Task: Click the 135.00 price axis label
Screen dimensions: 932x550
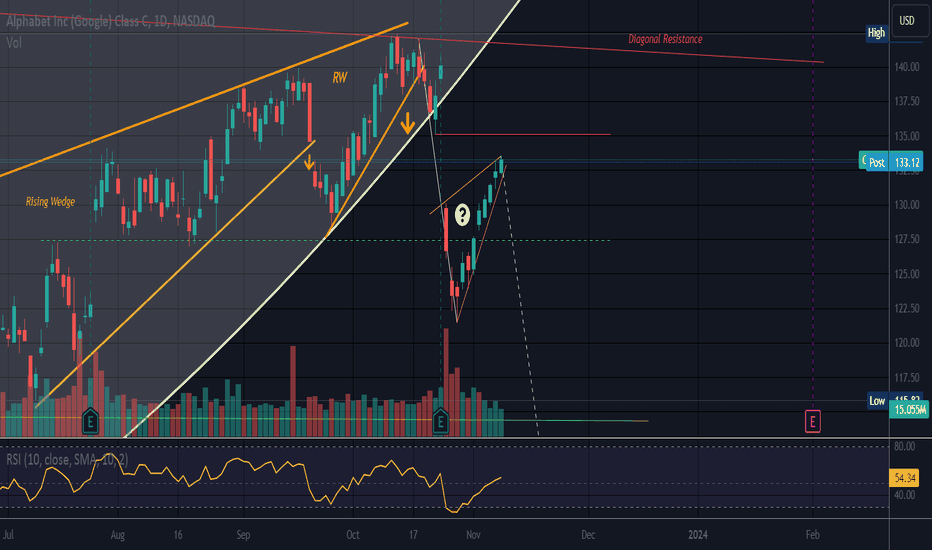Action: coord(907,136)
